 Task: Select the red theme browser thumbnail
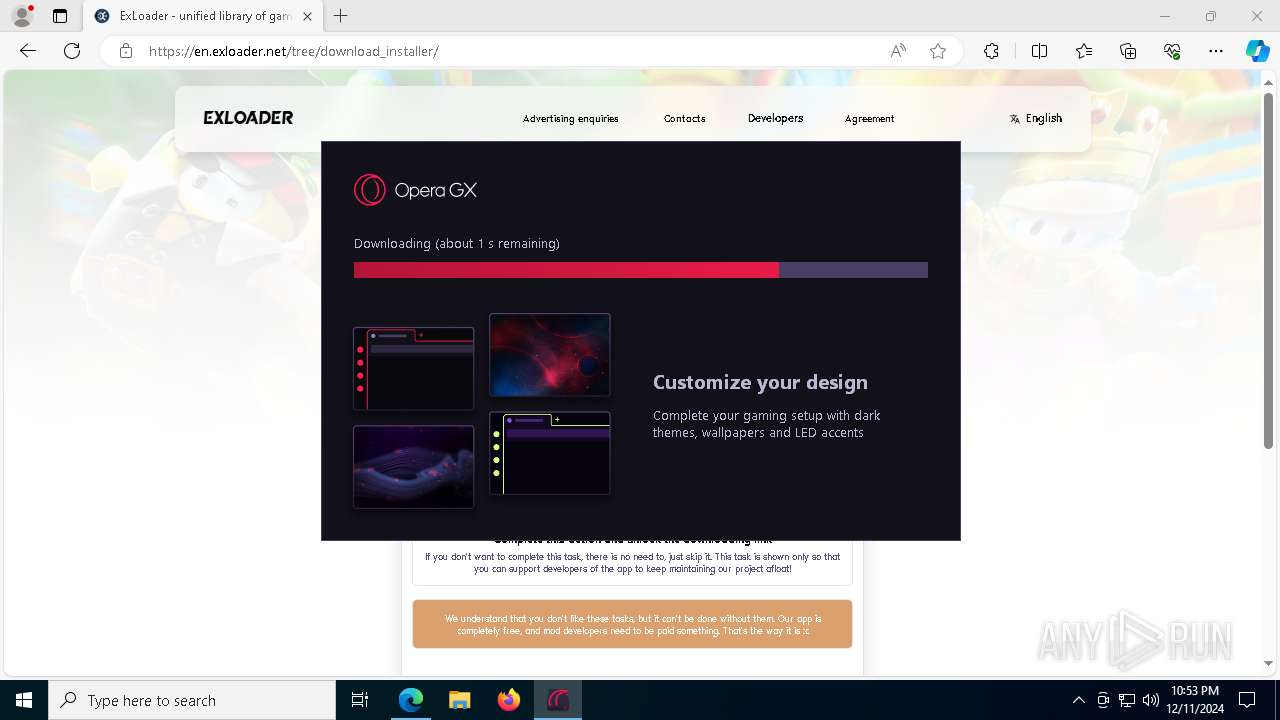pyautogui.click(x=413, y=368)
